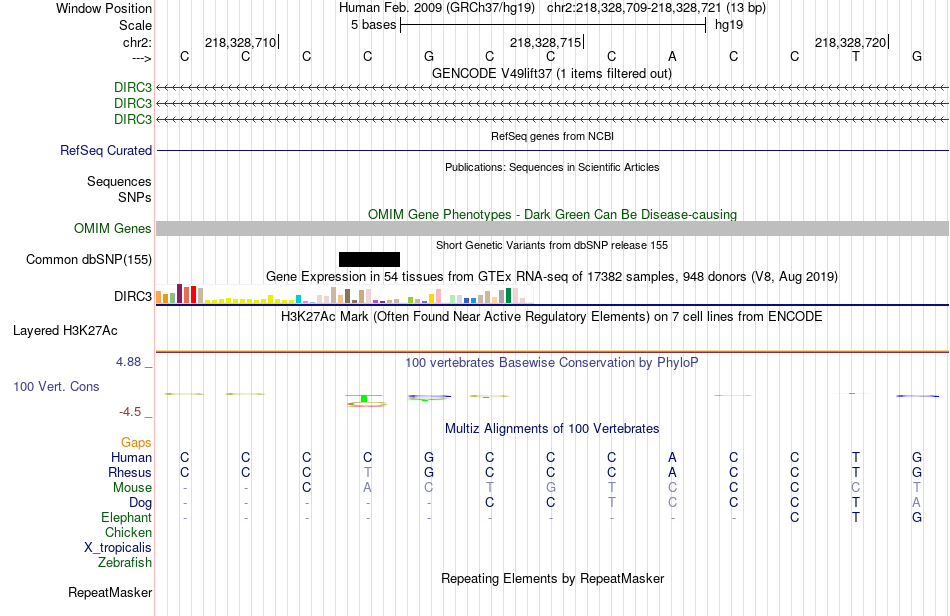The image size is (950, 616).
Task: Click the Layered H3K27Ac track label
Action: coord(65,330)
